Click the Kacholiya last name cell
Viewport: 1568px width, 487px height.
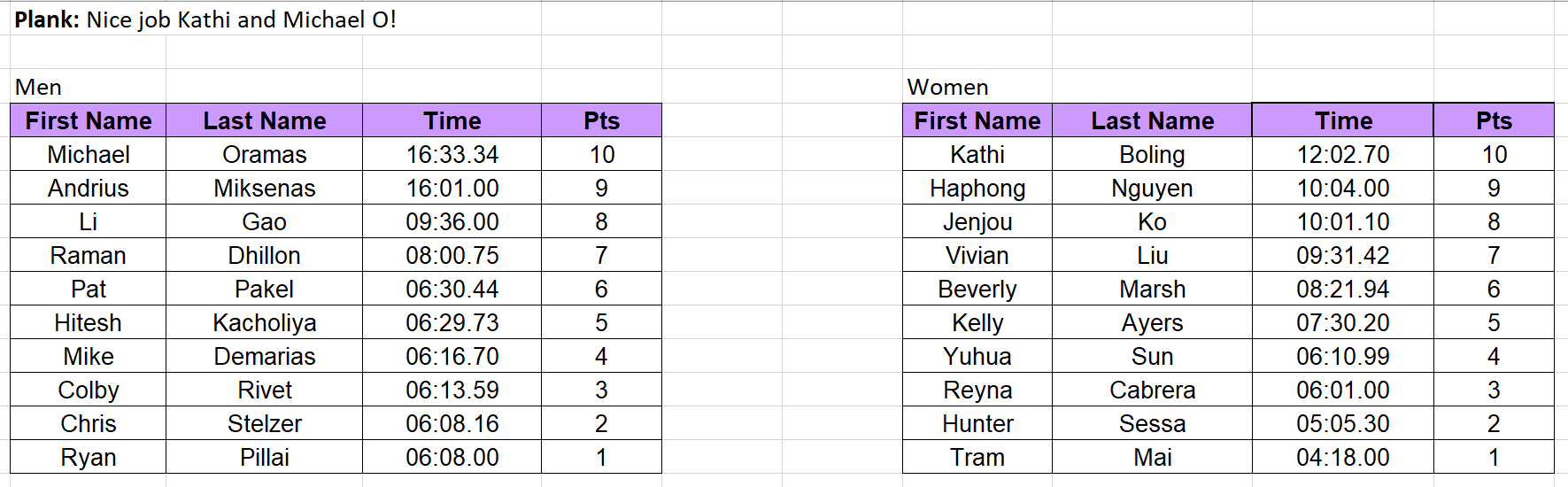tap(264, 322)
